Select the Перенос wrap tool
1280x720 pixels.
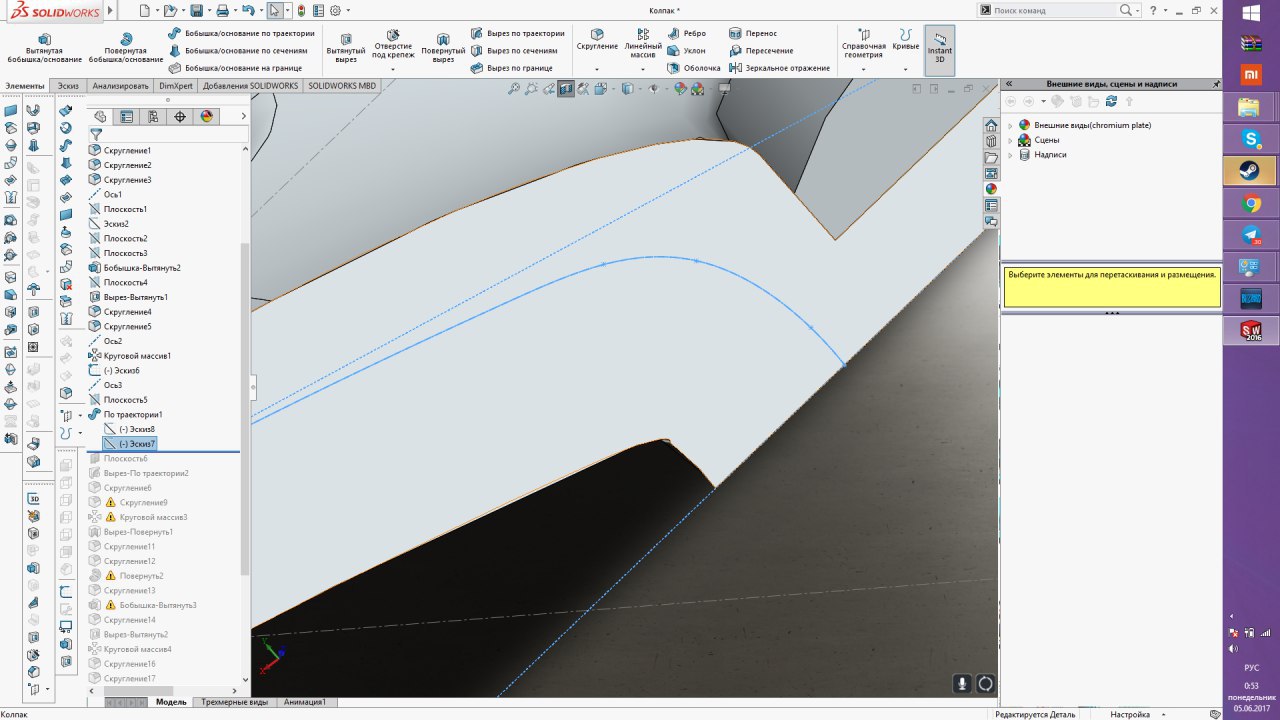[x=753, y=33]
